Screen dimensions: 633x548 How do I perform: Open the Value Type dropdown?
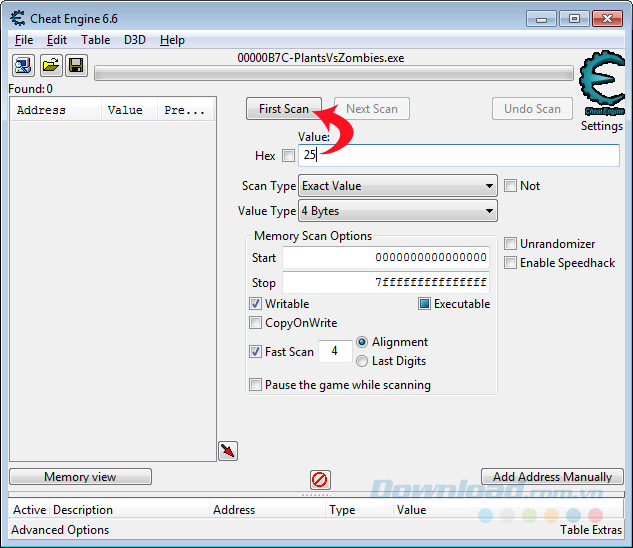point(398,211)
